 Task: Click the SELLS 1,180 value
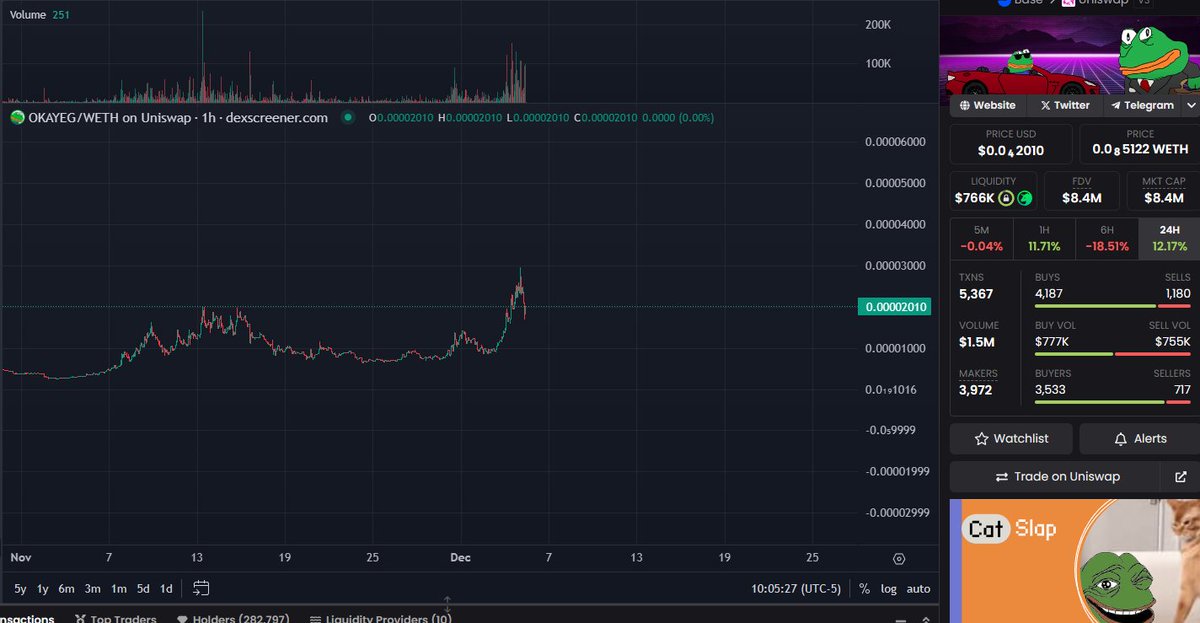1178,293
